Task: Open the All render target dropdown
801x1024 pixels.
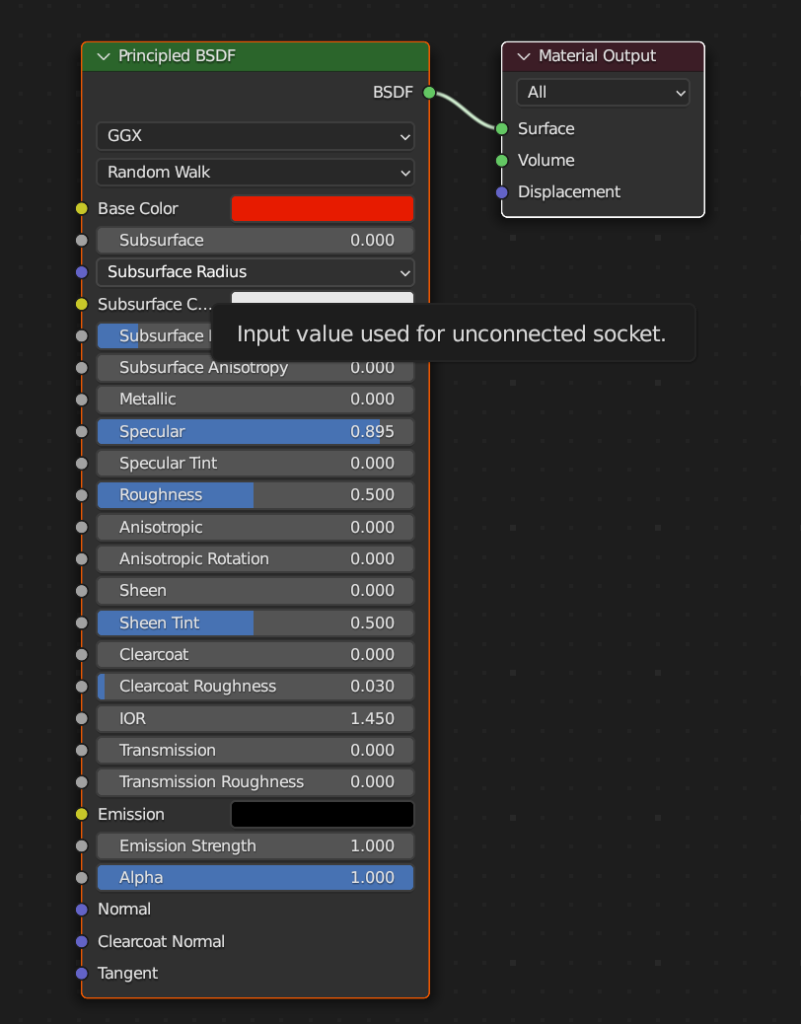Action: pyautogui.click(x=603, y=92)
